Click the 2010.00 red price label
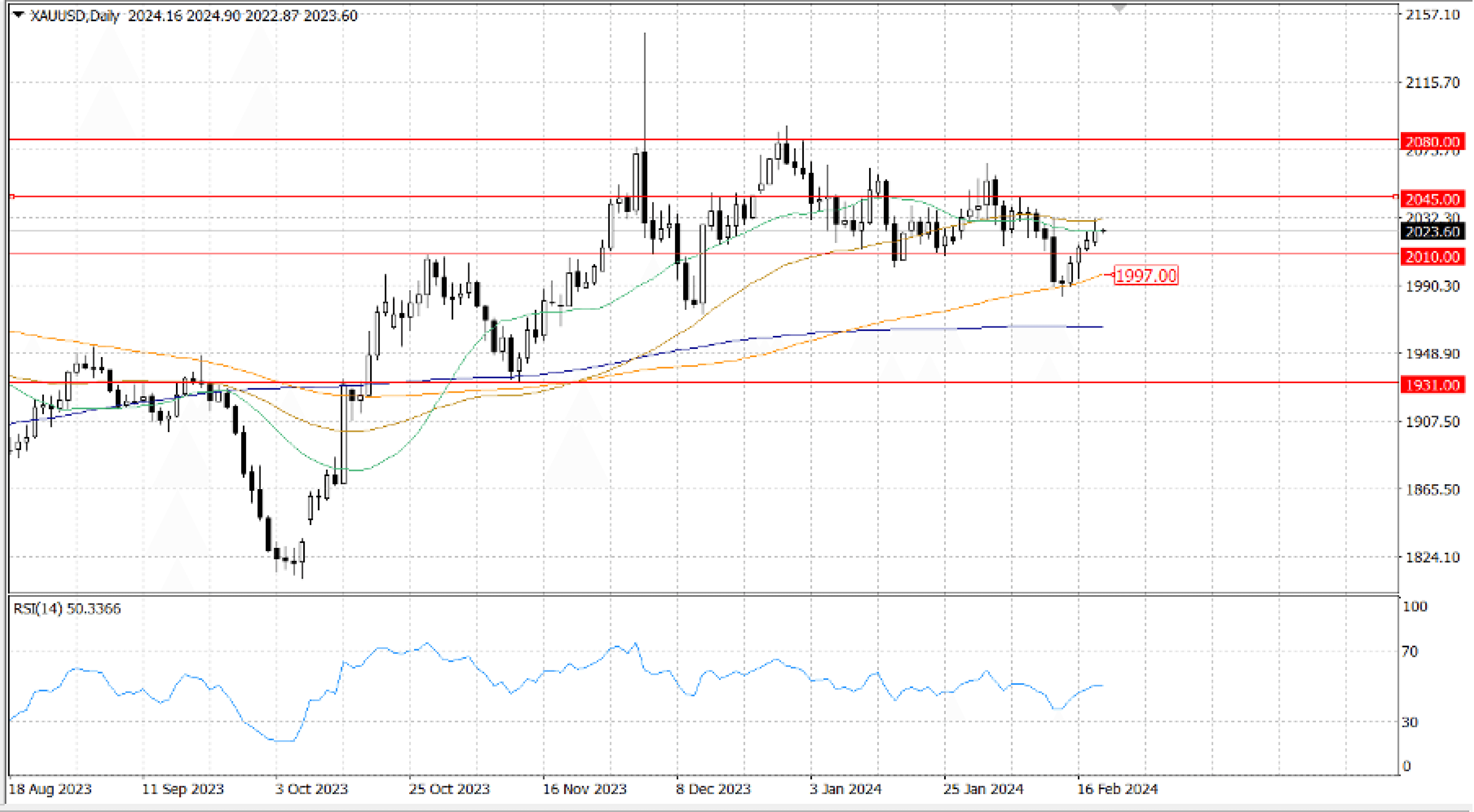The height and width of the screenshot is (812, 1474). coord(1432,256)
